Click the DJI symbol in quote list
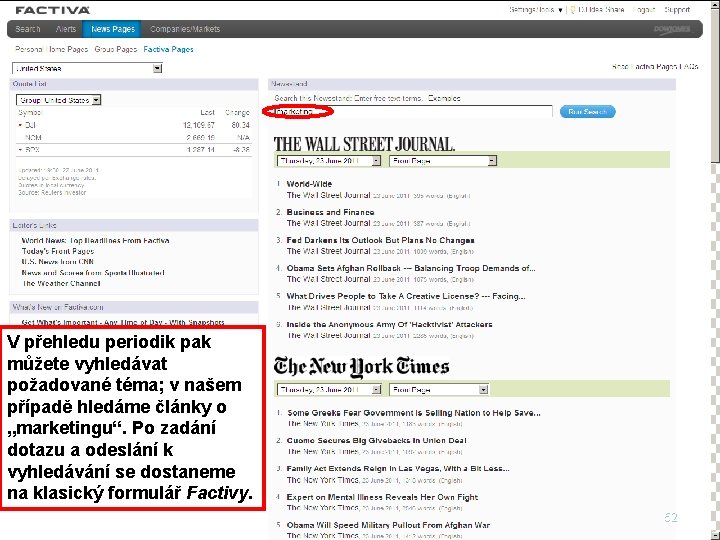 [30, 125]
